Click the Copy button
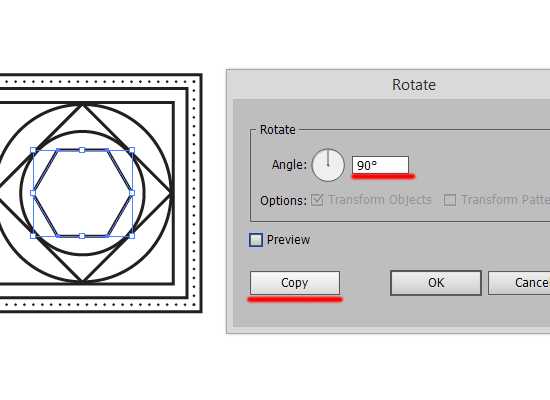Image resolution: width=550 pixels, height=400 pixels. [x=295, y=283]
